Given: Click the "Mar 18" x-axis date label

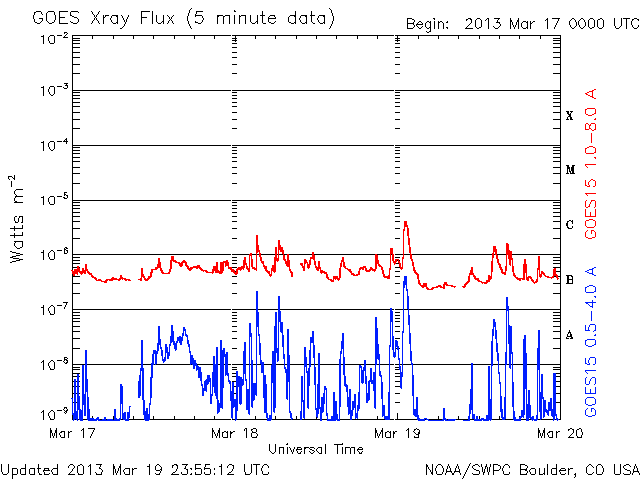Looking at the screenshot, I should 234,434.
